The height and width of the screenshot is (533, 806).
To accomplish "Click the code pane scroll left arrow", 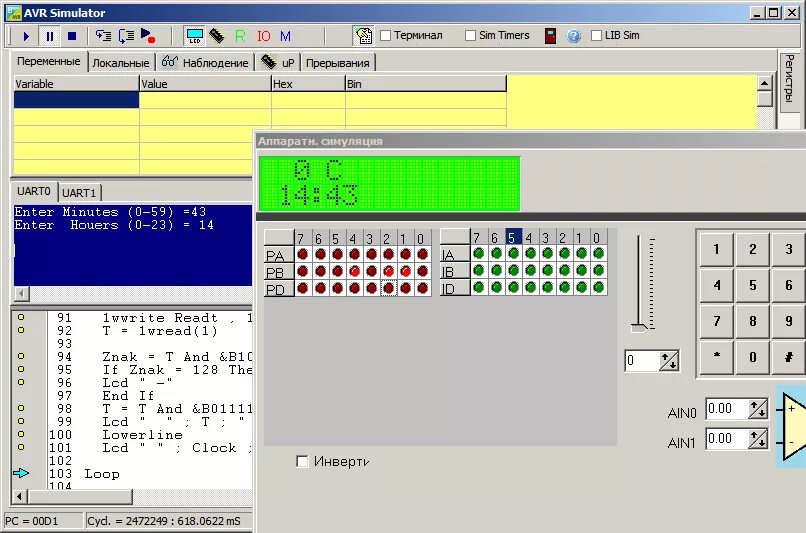I will pyautogui.click(x=20, y=497).
